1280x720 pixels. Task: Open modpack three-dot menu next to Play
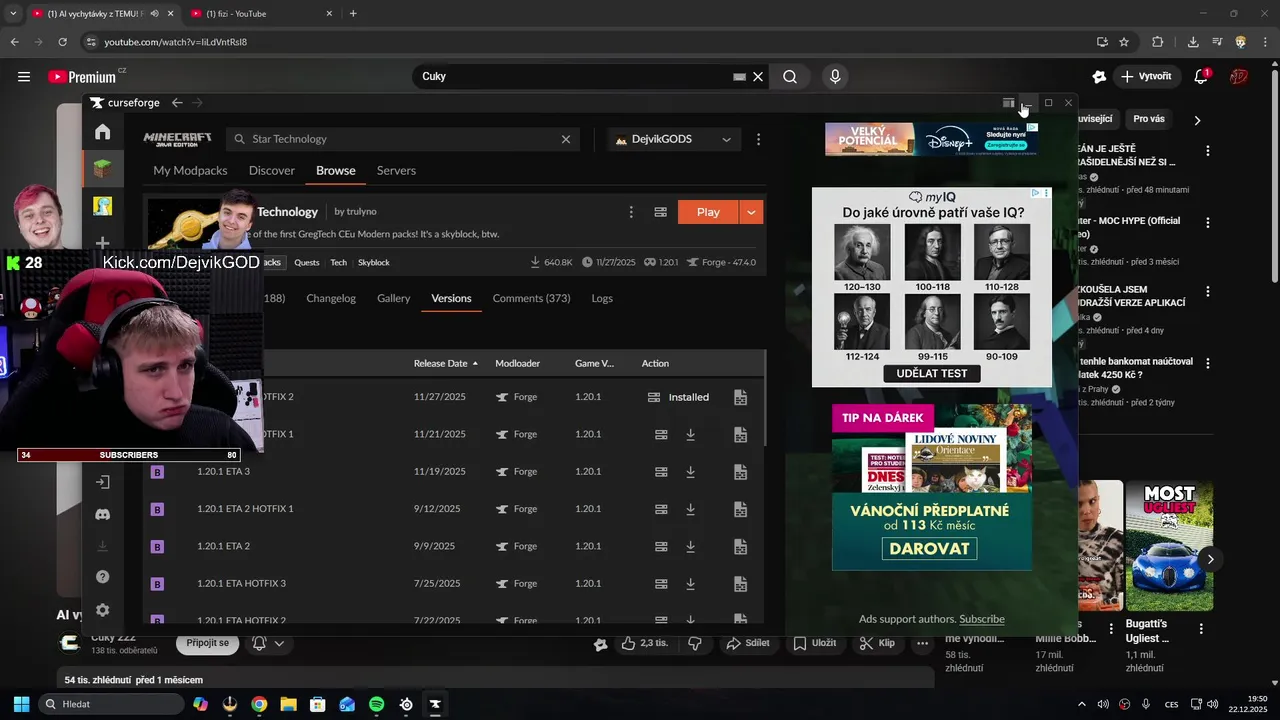coord(631,212)
